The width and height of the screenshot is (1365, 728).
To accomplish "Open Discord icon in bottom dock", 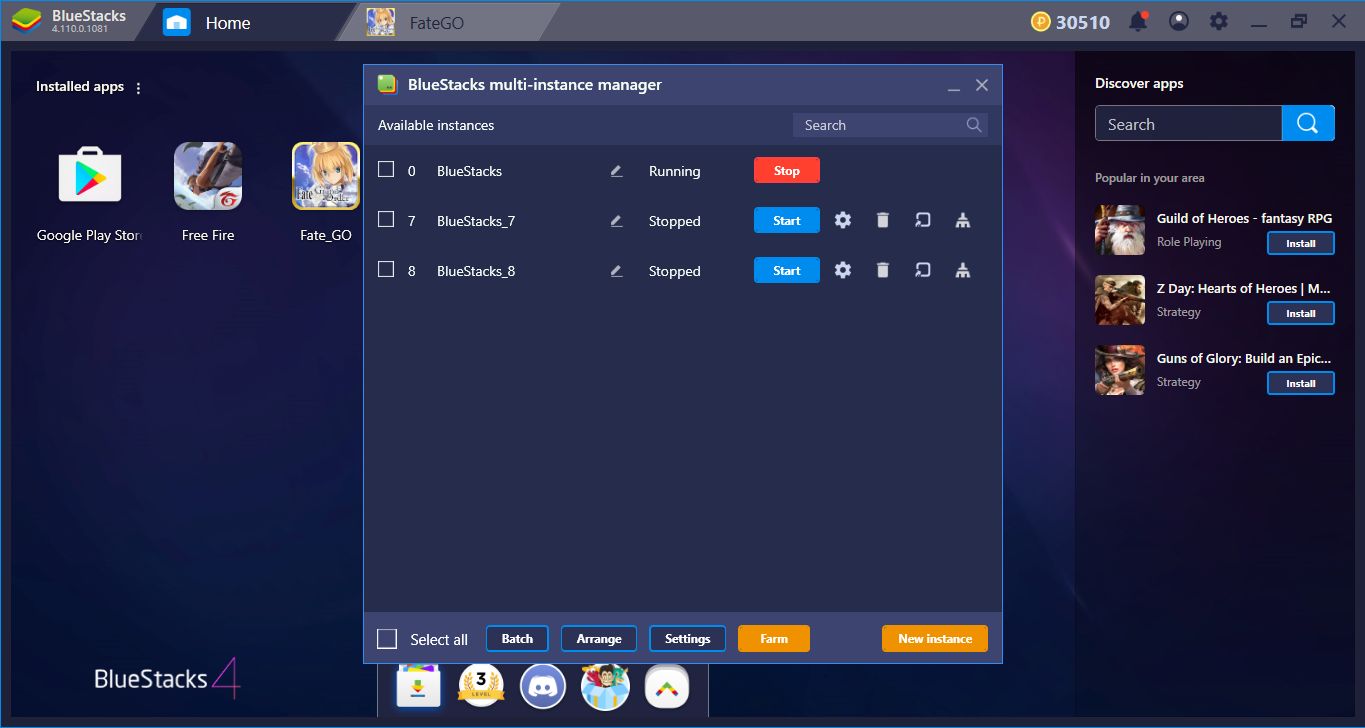I will [543, 686].
